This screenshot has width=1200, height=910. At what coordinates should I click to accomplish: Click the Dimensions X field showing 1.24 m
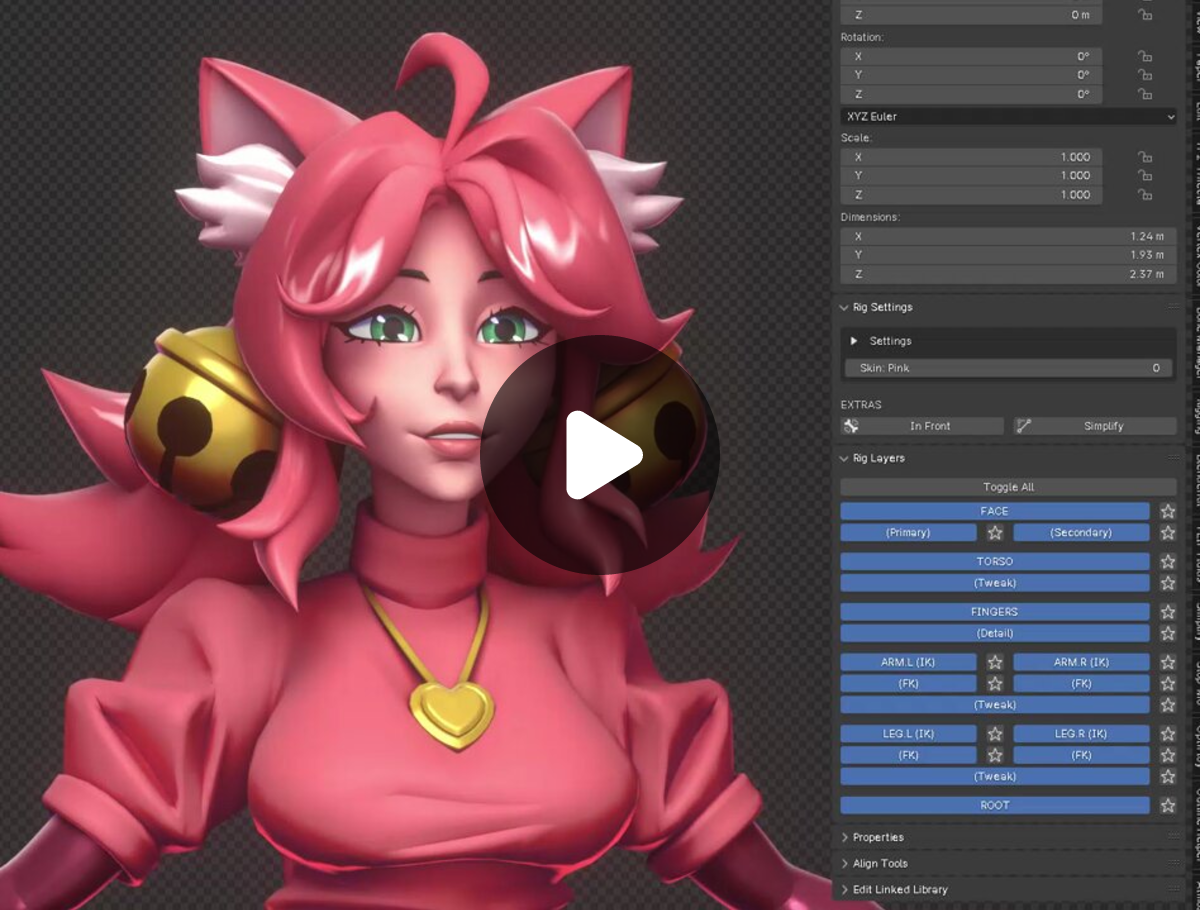(x=1009, y=237)
